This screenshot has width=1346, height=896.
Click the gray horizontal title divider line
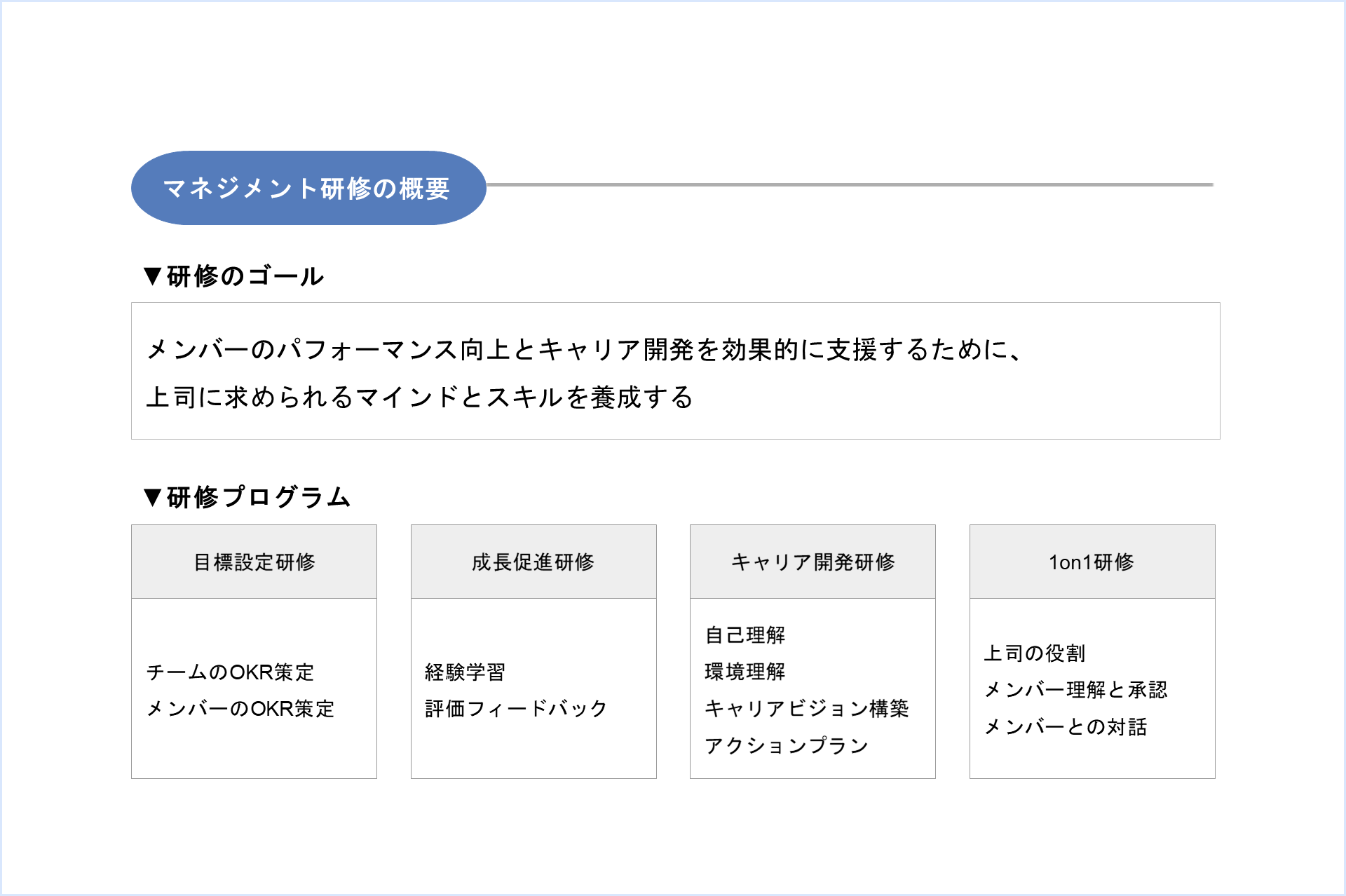click(850, 185)
